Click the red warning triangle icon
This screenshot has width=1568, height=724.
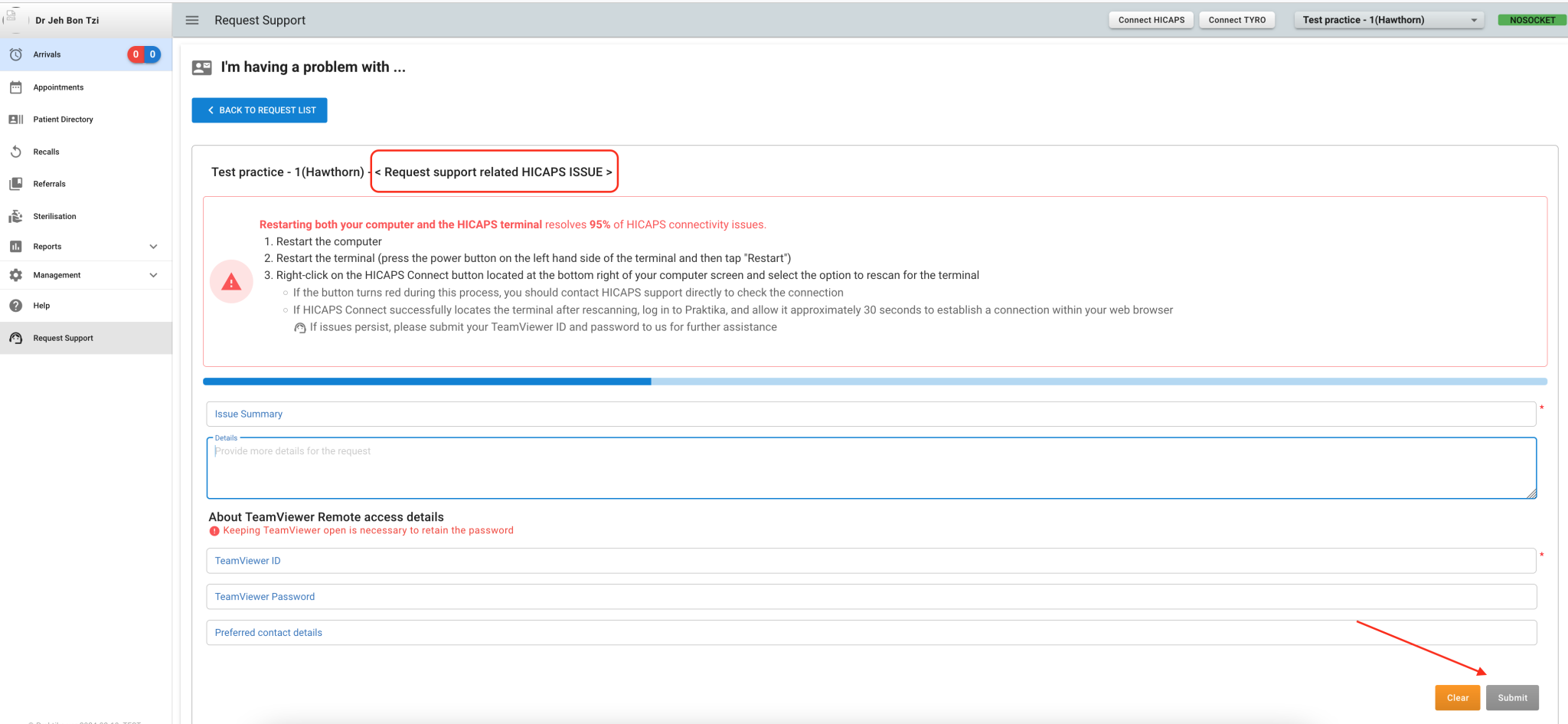pos(231,282)
